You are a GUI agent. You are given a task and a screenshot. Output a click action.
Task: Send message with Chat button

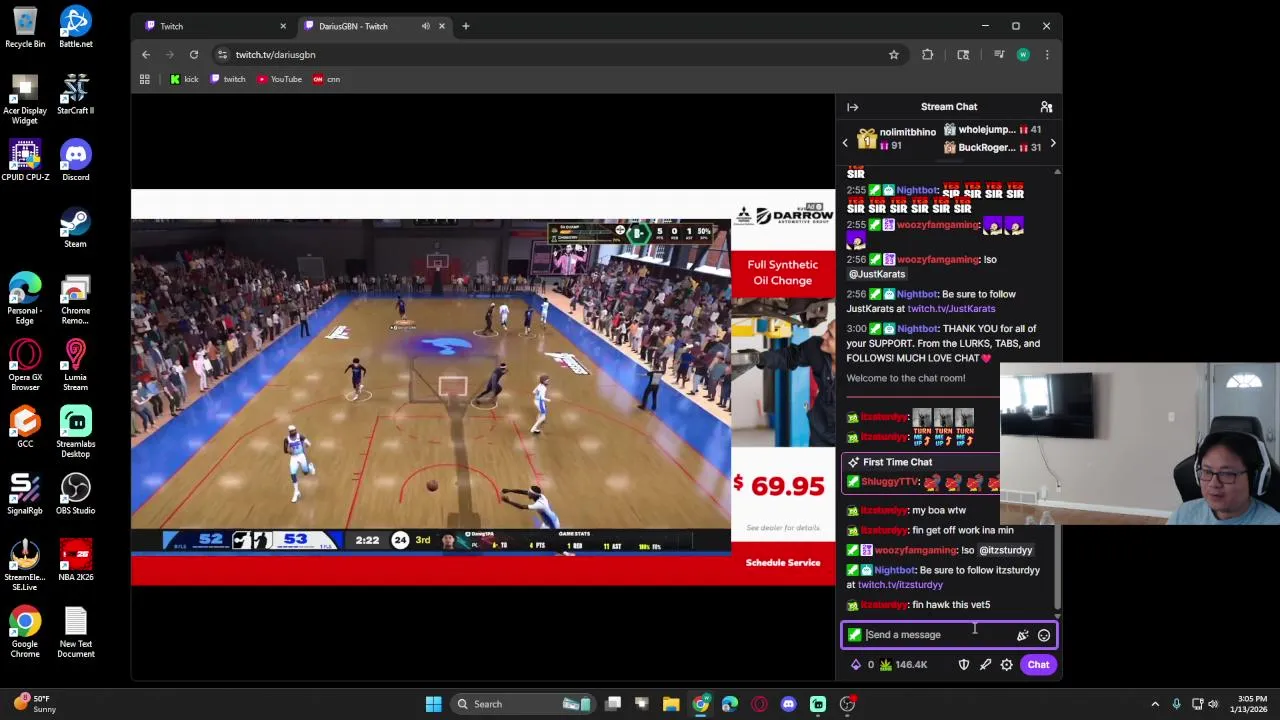[x=1038, y=665]
